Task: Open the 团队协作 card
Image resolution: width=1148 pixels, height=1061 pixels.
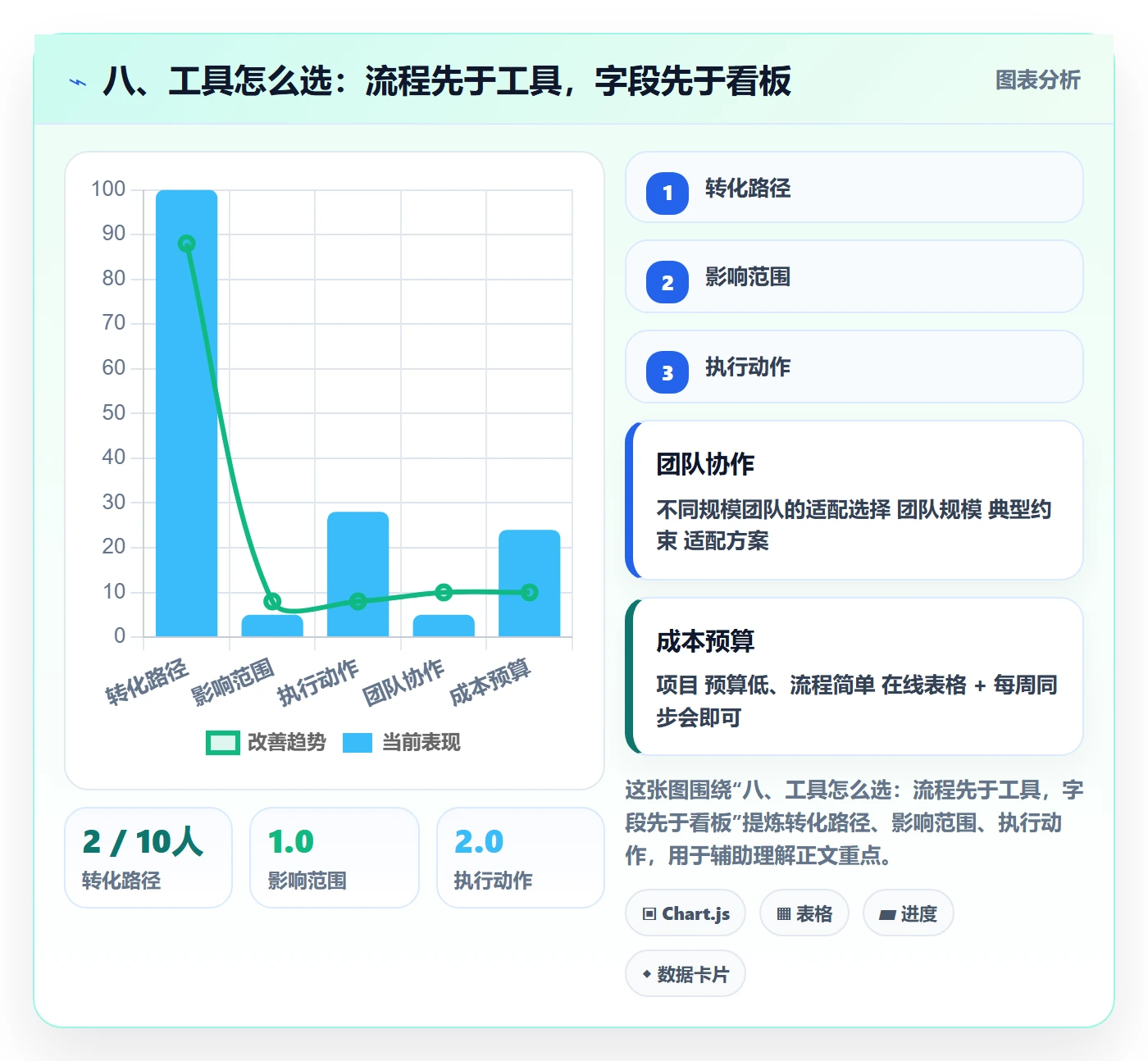Action: (x=854, y=500)
